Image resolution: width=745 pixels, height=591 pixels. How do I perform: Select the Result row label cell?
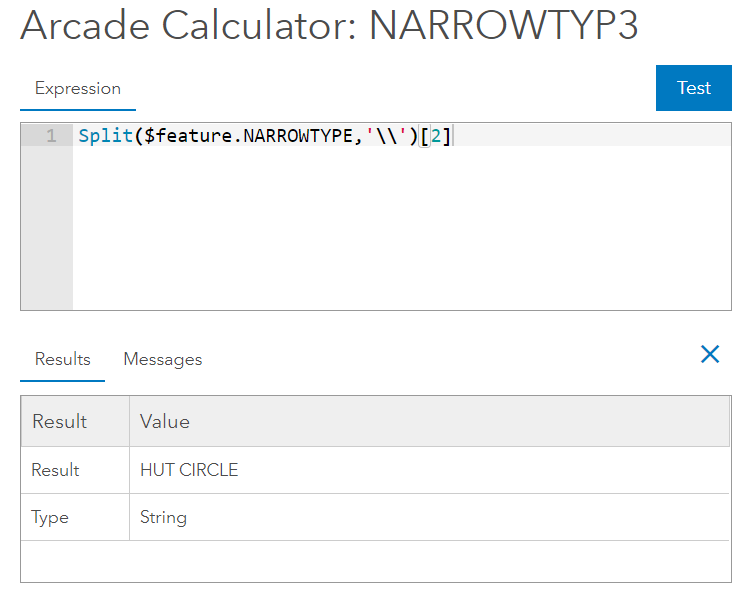click(55, 470)
